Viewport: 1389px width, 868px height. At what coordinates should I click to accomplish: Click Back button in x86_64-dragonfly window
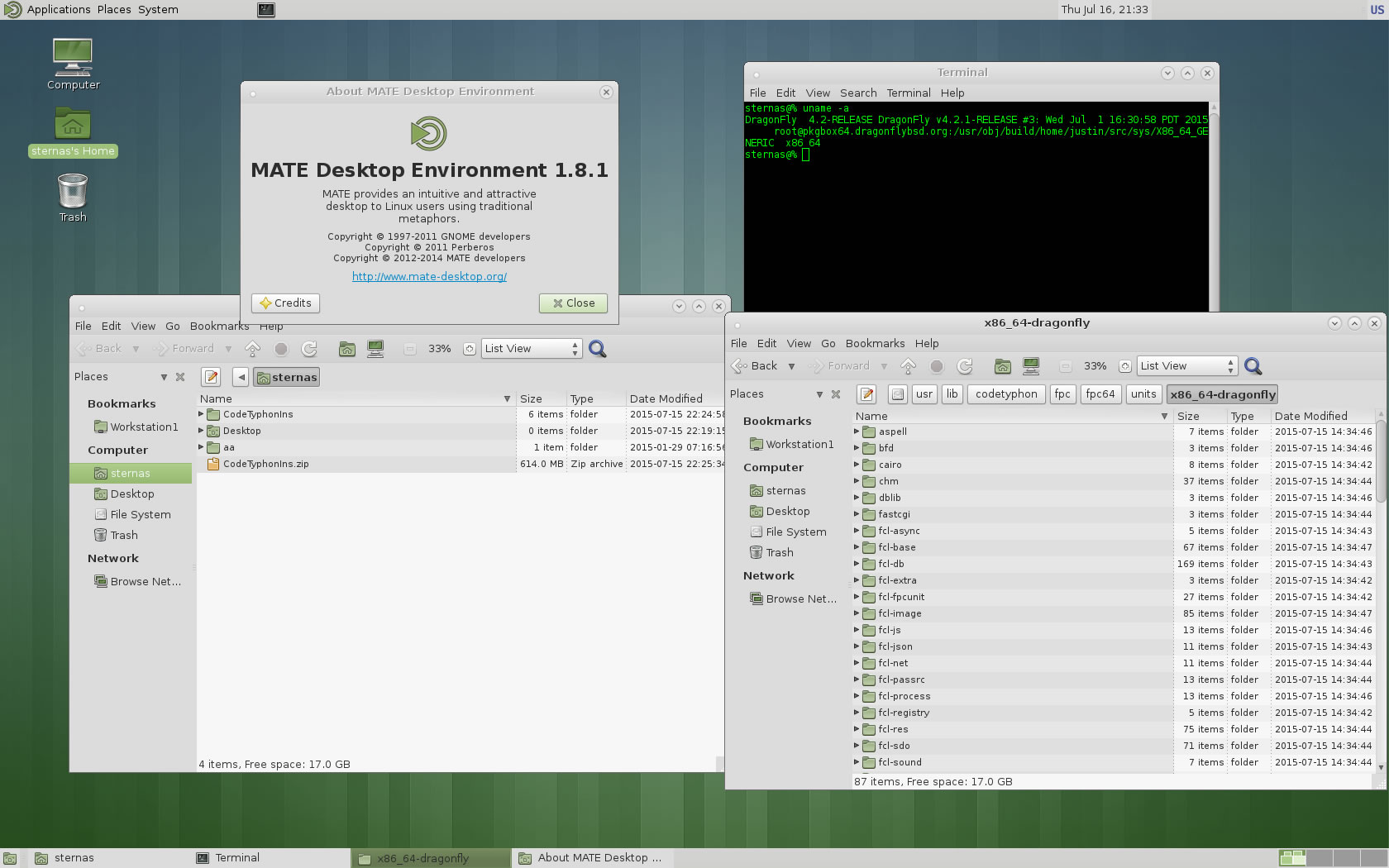point(756,366)
